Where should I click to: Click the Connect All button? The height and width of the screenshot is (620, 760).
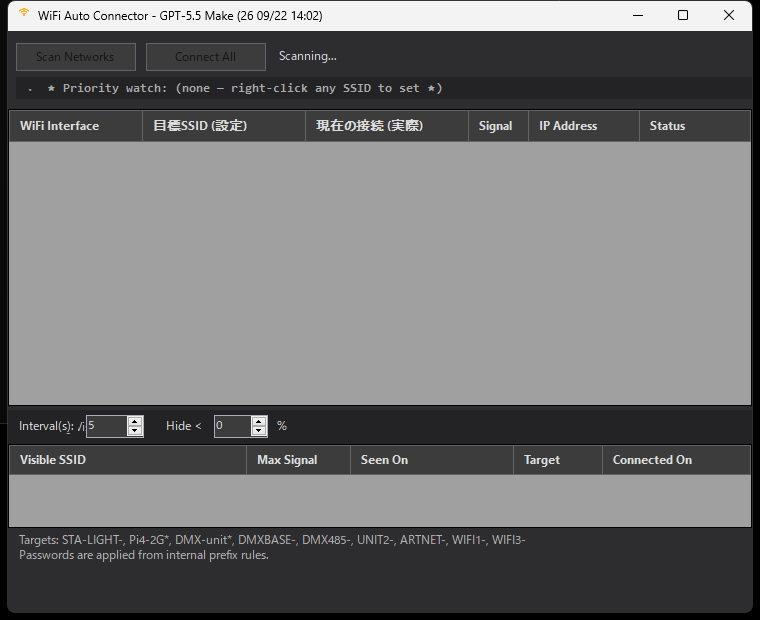[206, 57]
